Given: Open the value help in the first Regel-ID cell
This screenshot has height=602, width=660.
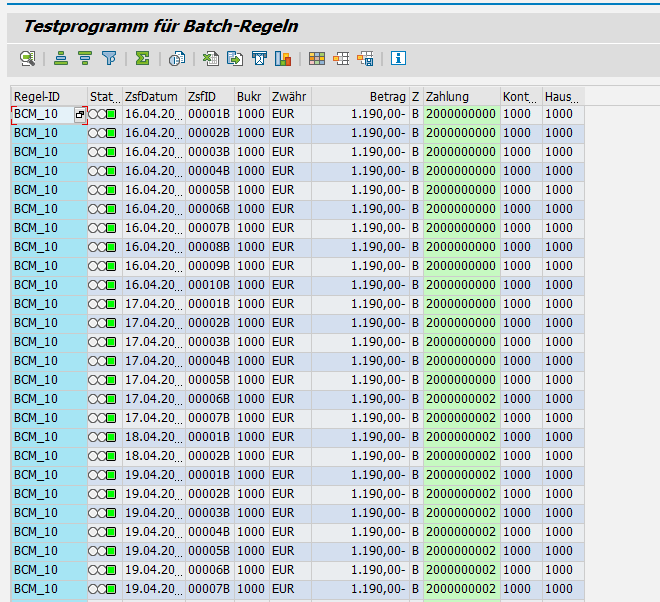Looking at the screenshot, I should 80,114.
